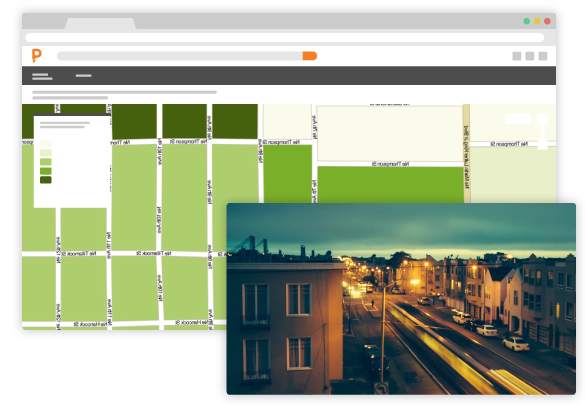This screenshot has height=405, width=585.
Task: Click the green window control dot
Action: pos(526,21)
